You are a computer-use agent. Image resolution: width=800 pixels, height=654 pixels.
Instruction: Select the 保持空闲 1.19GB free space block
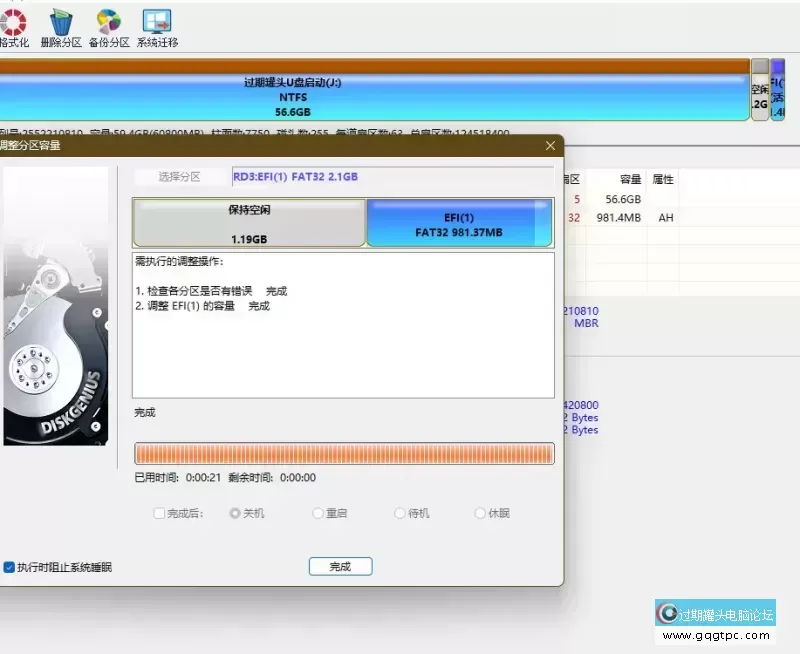[x=249, y=223]
